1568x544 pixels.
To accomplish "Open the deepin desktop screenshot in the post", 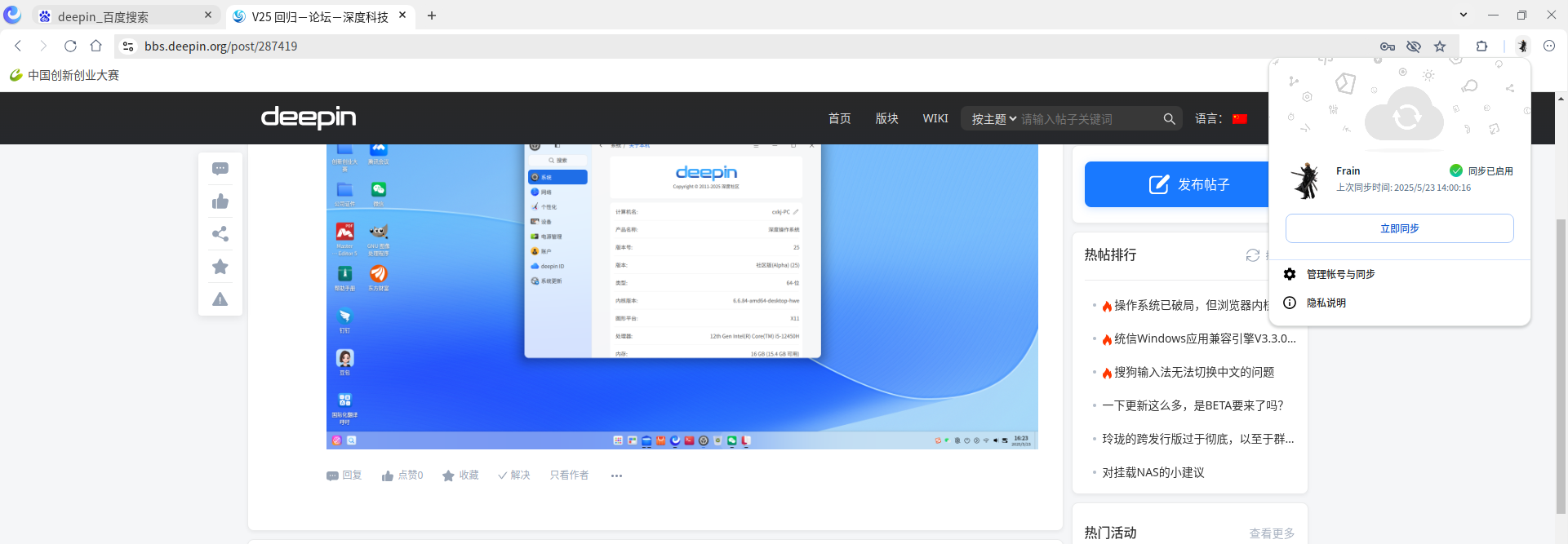I will click(x=682, y=297).
